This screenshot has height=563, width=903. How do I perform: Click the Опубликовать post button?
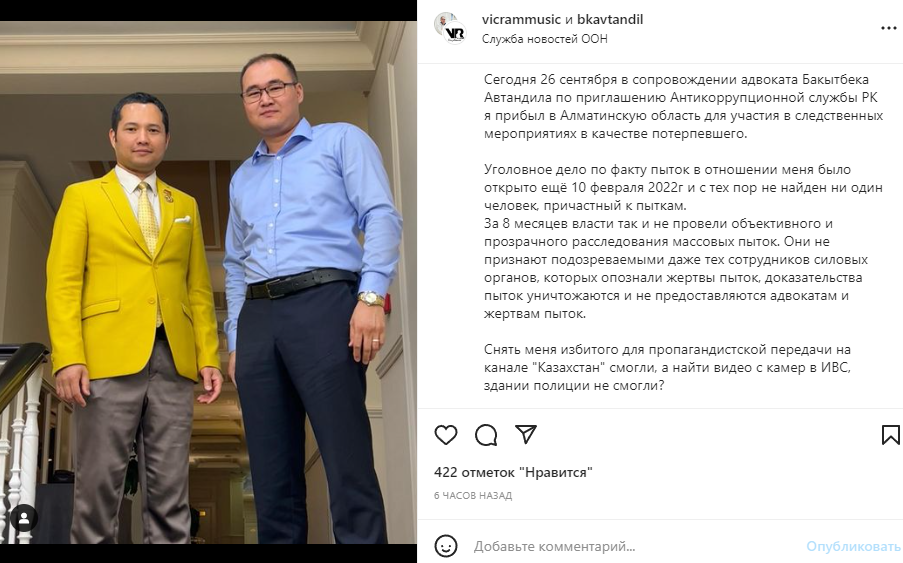853,546
